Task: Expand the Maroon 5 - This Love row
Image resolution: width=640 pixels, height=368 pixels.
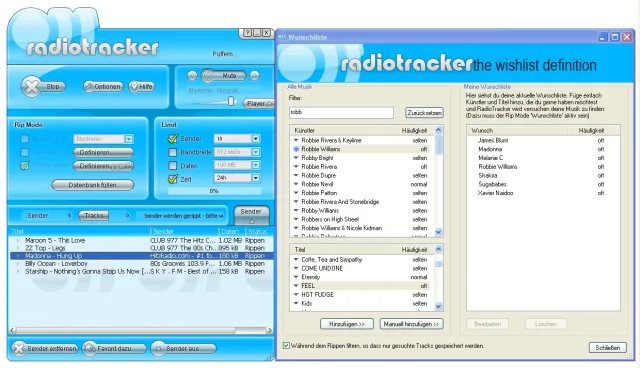Action: 18,240
